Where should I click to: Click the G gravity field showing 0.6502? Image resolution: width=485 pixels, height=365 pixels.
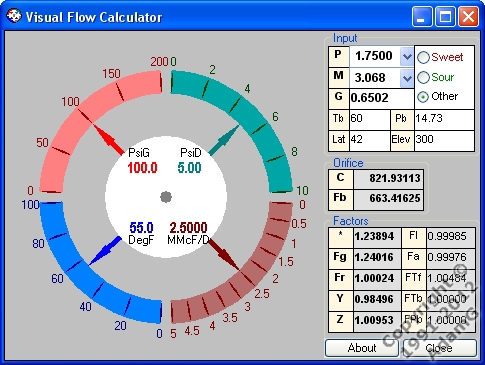(381, 98)
